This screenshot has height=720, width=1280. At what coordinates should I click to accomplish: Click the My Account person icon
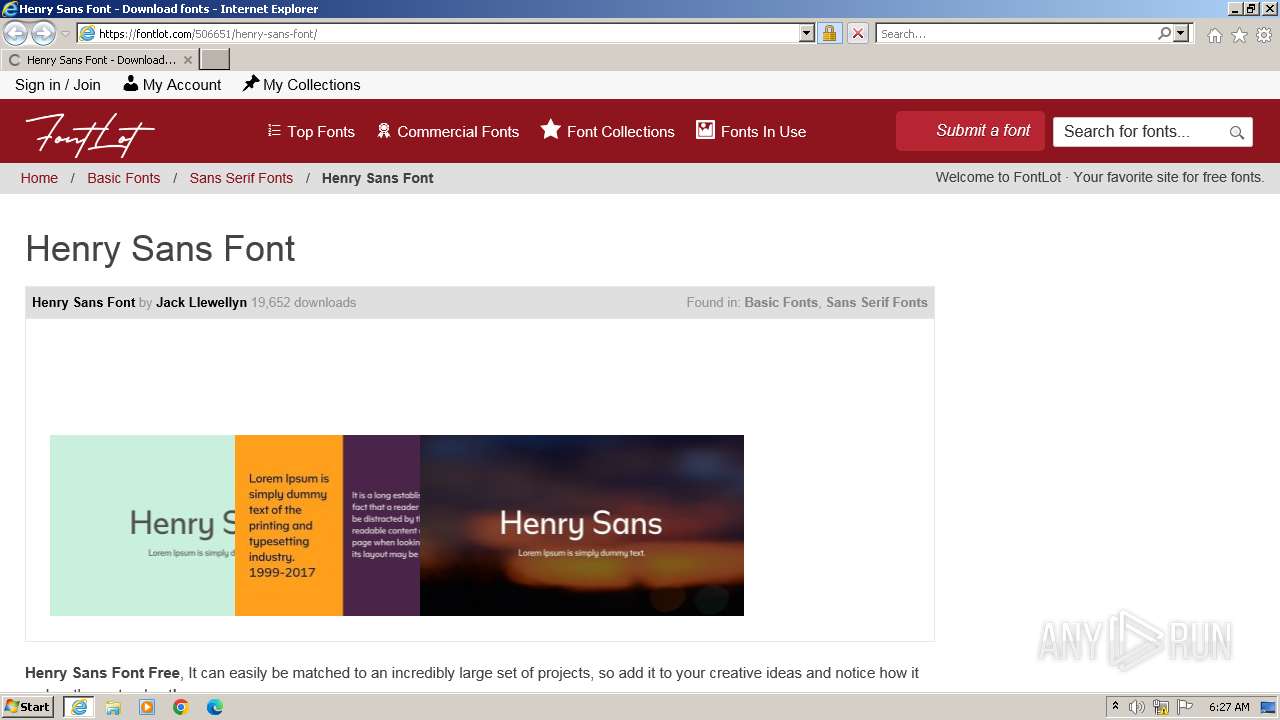click(131, 84)
